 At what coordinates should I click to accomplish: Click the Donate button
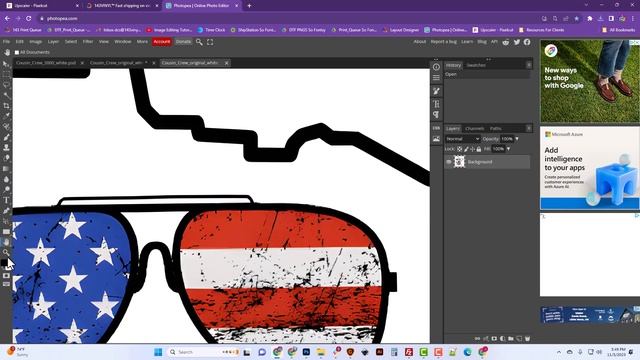click(x=183, y=42)
